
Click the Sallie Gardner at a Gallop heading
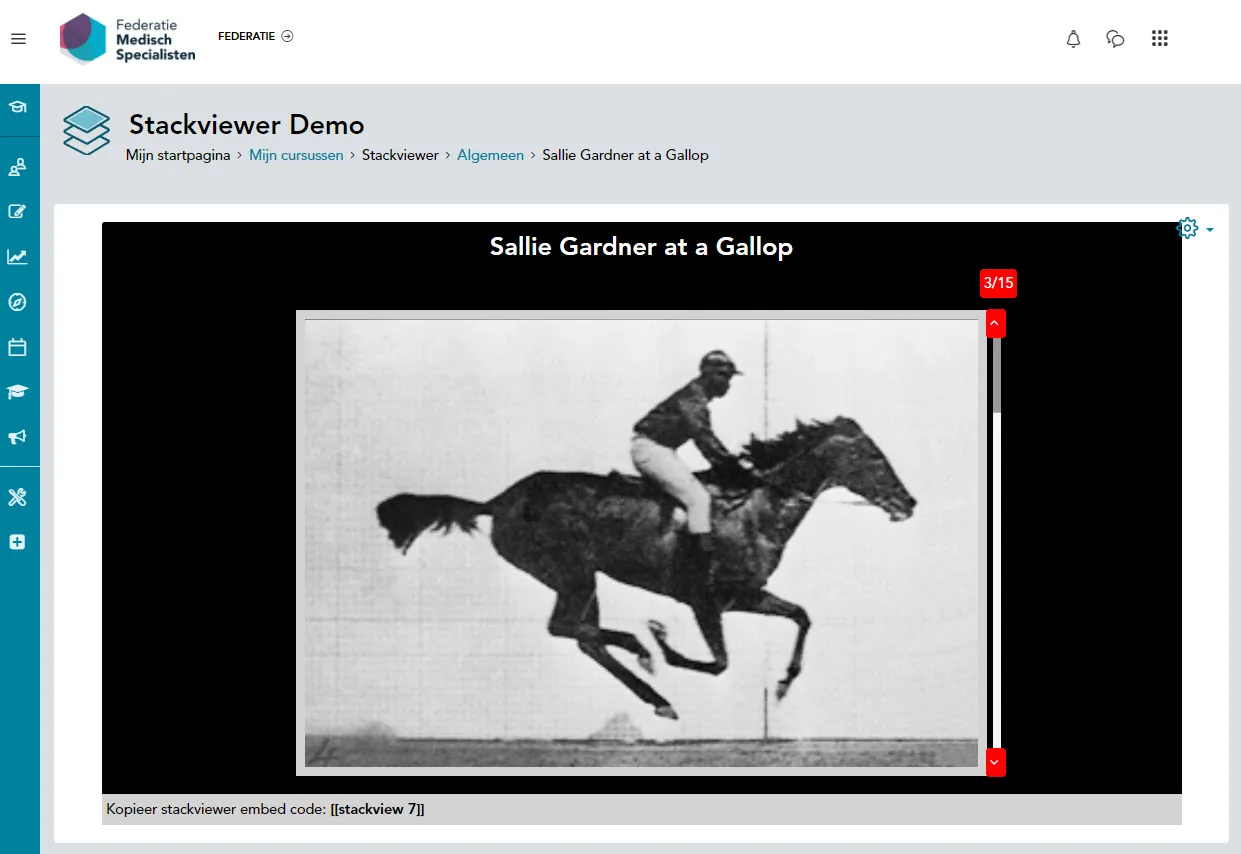point(641,246)
